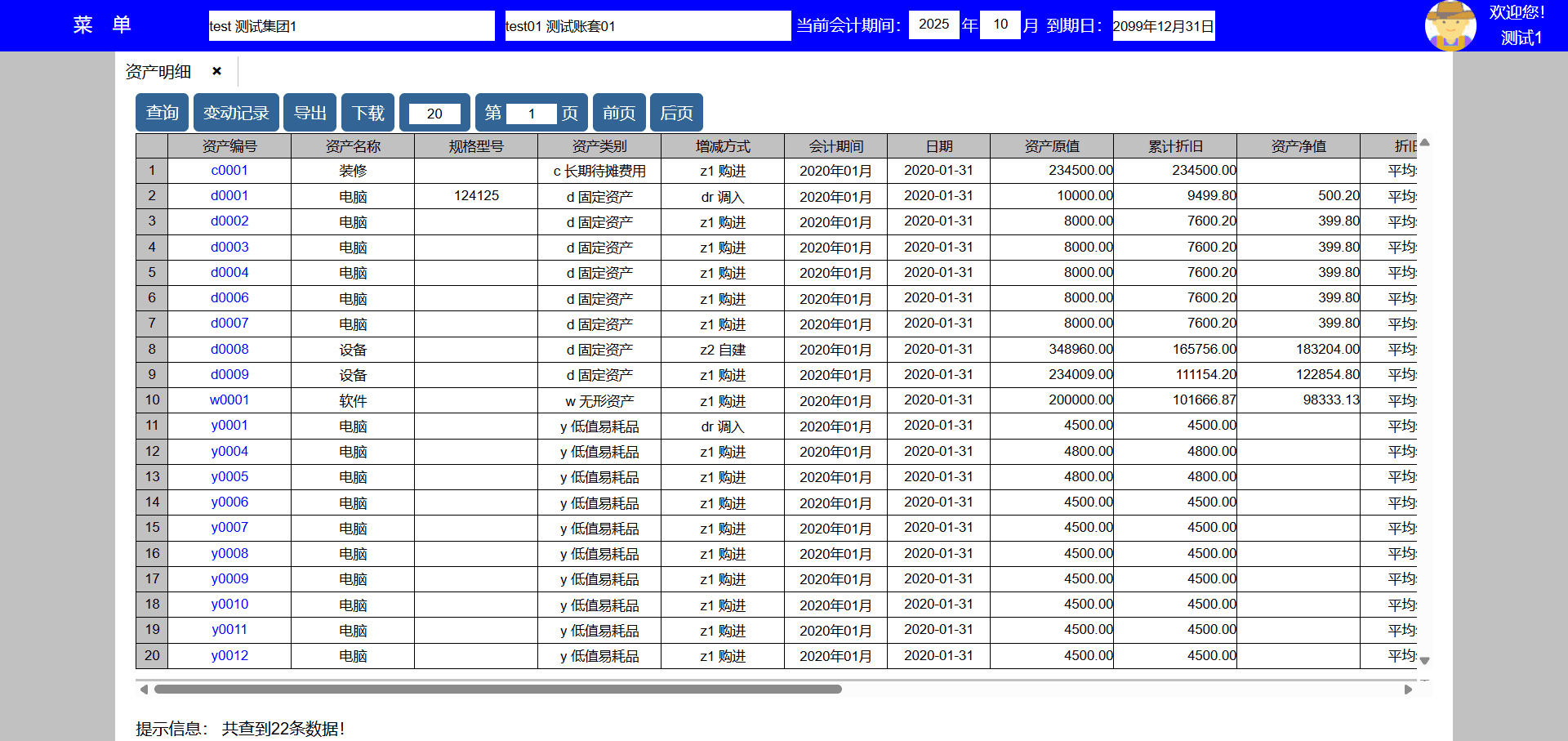Screen dimensions: 1568x741
Task: Click the page number input field
Action: pyautogui.click(x=531, y=114)
